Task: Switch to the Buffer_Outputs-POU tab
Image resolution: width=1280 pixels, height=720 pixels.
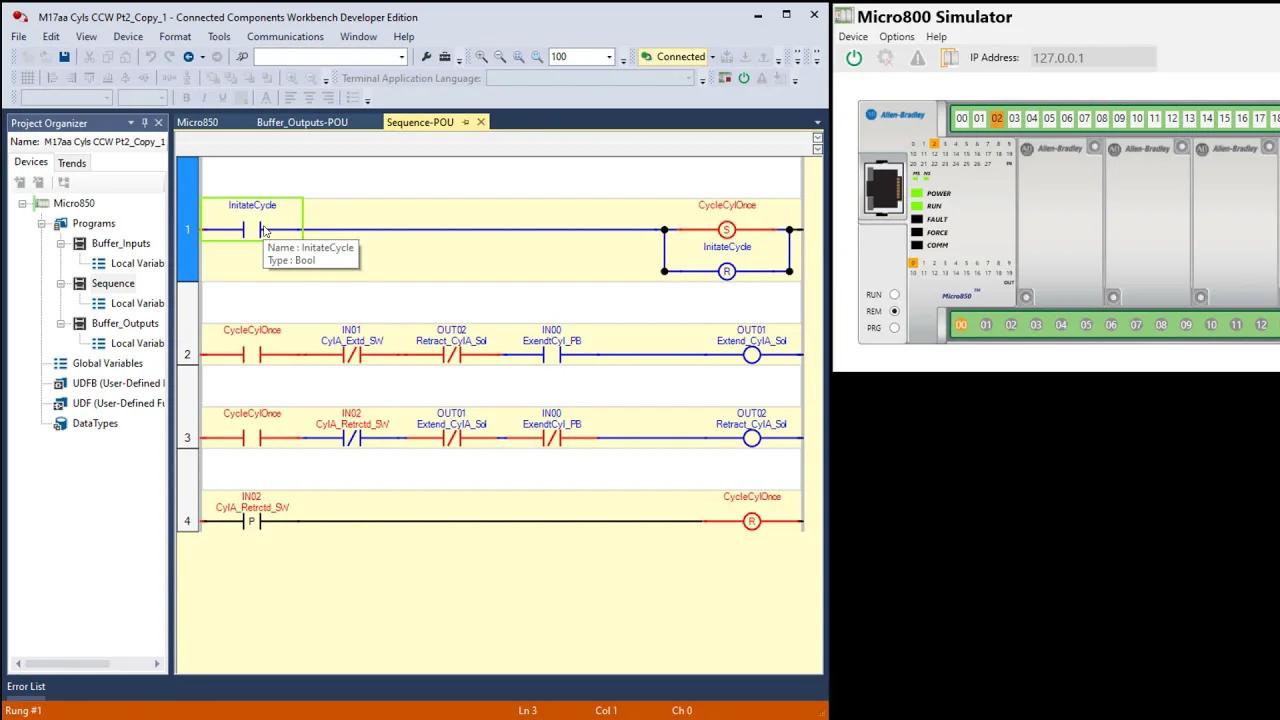Action: (302, 122)
